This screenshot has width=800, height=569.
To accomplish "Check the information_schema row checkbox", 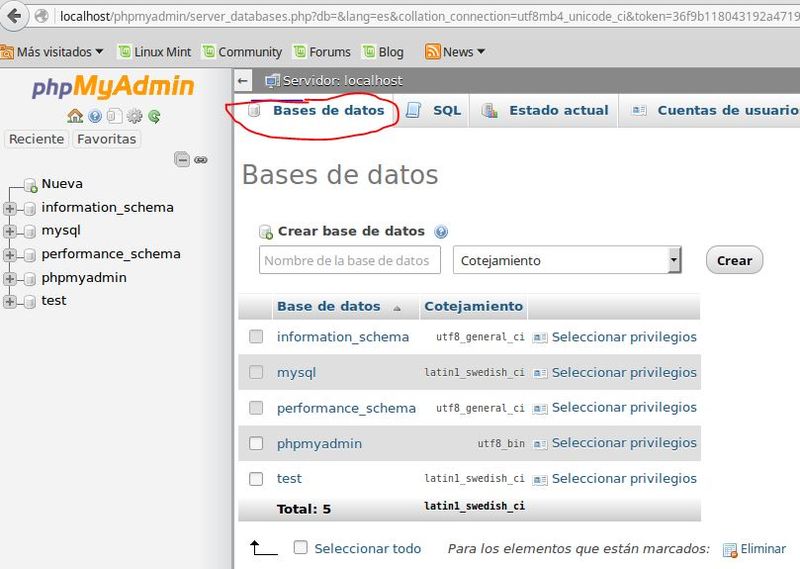I will pyautogui.click(x=256, y=337).
